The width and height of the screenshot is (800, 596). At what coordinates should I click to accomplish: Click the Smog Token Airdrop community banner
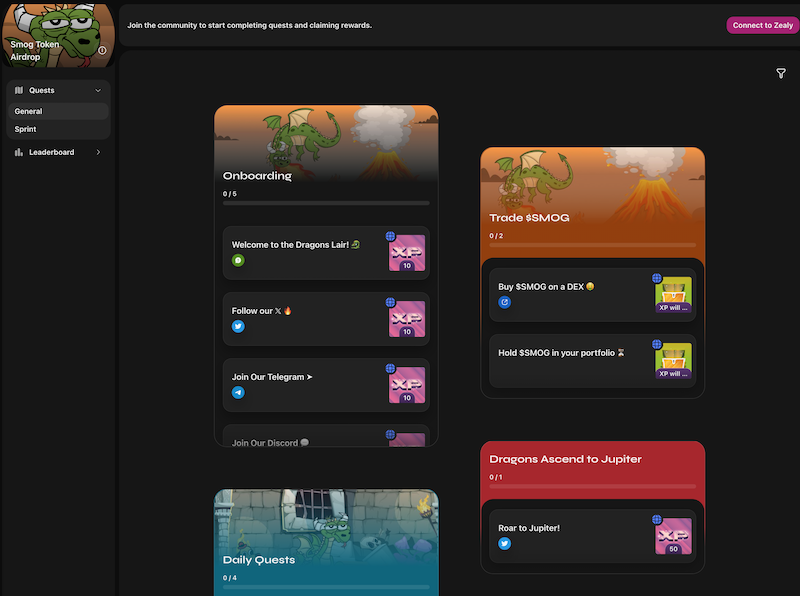pos(58,35)
